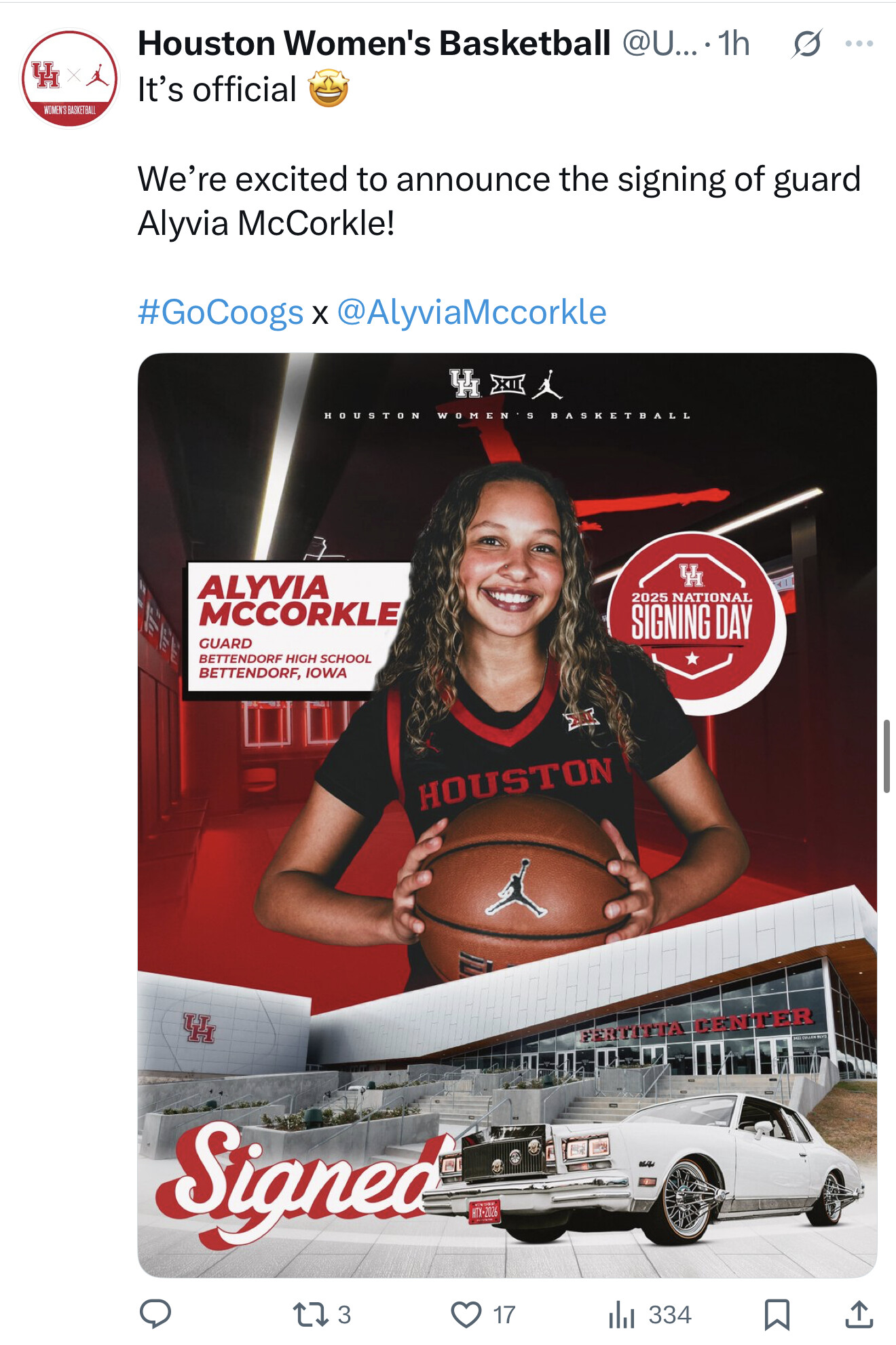Bookmark this post

pyautogui.click(x=777, y=1314)
